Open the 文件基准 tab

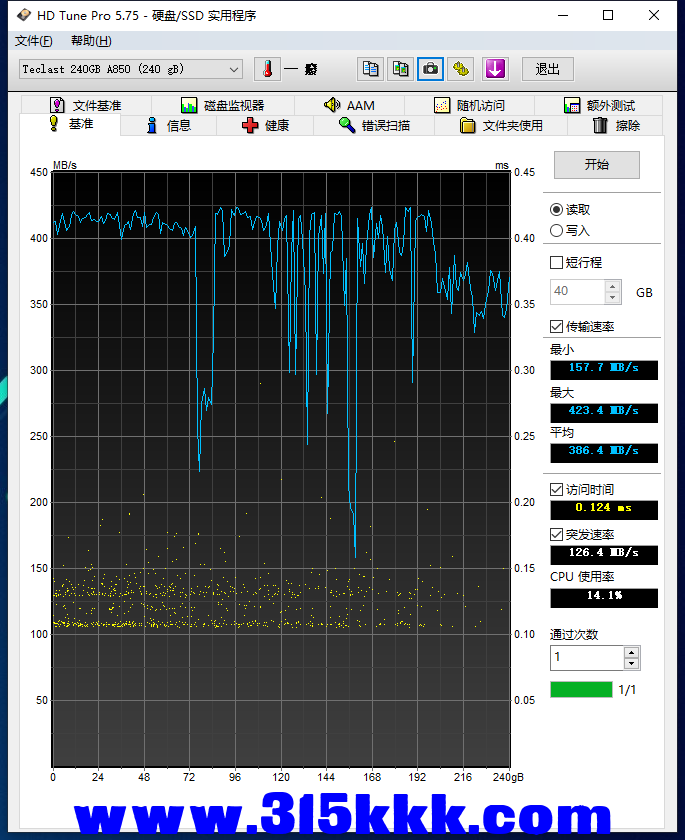(86, 106)
